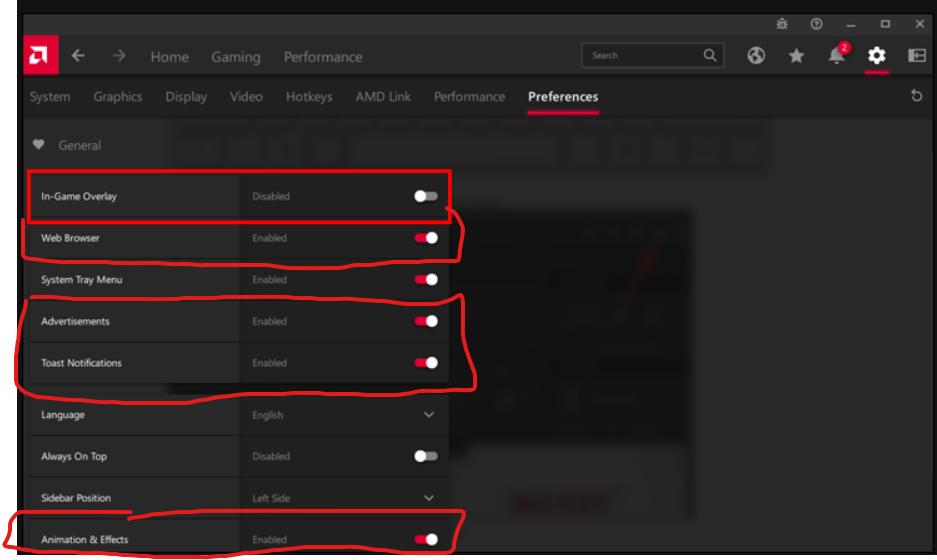Enable the Always On Top toggle
The image size is (937, 560).
425,456
